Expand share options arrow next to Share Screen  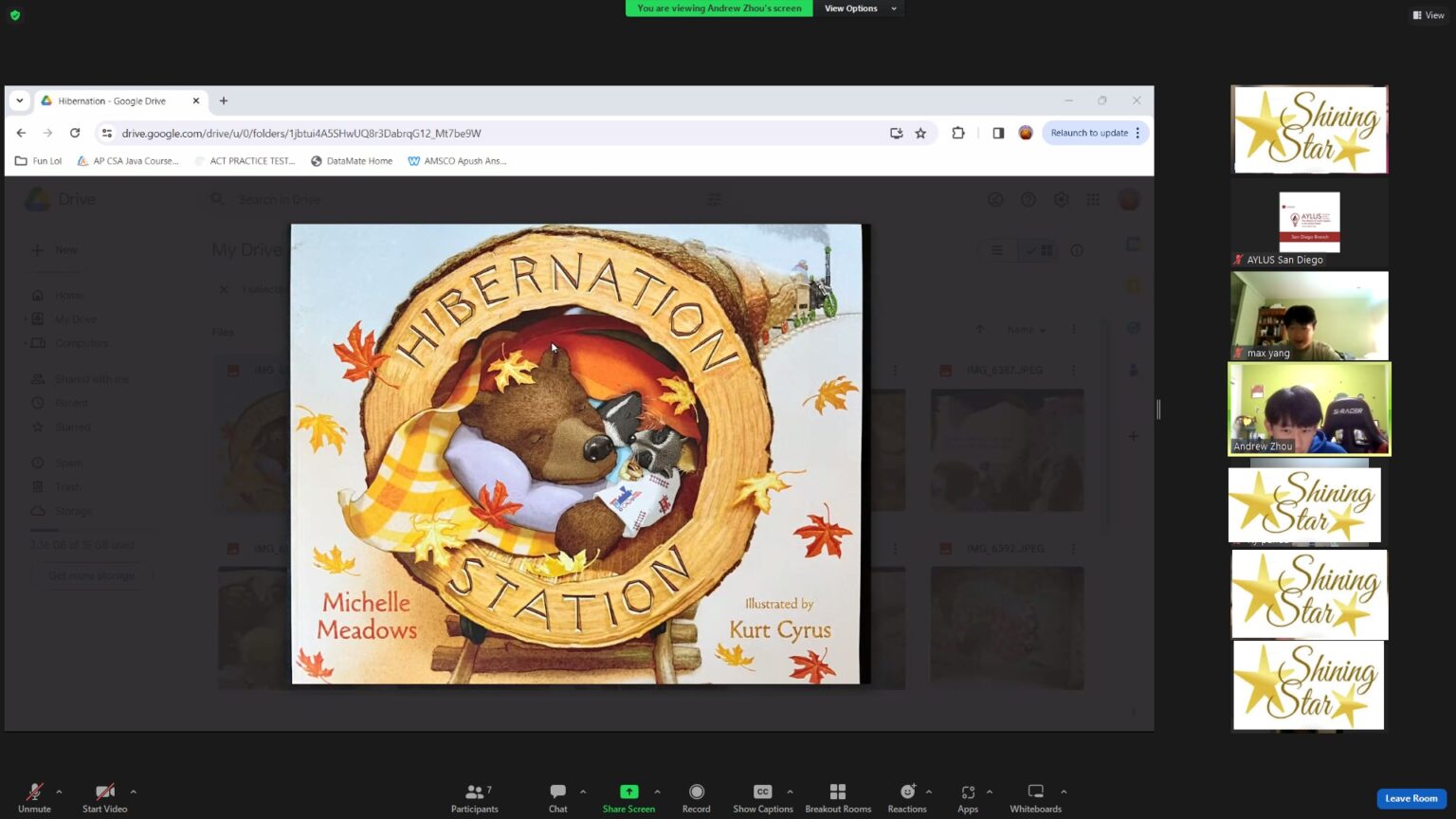tap(657, 792)
